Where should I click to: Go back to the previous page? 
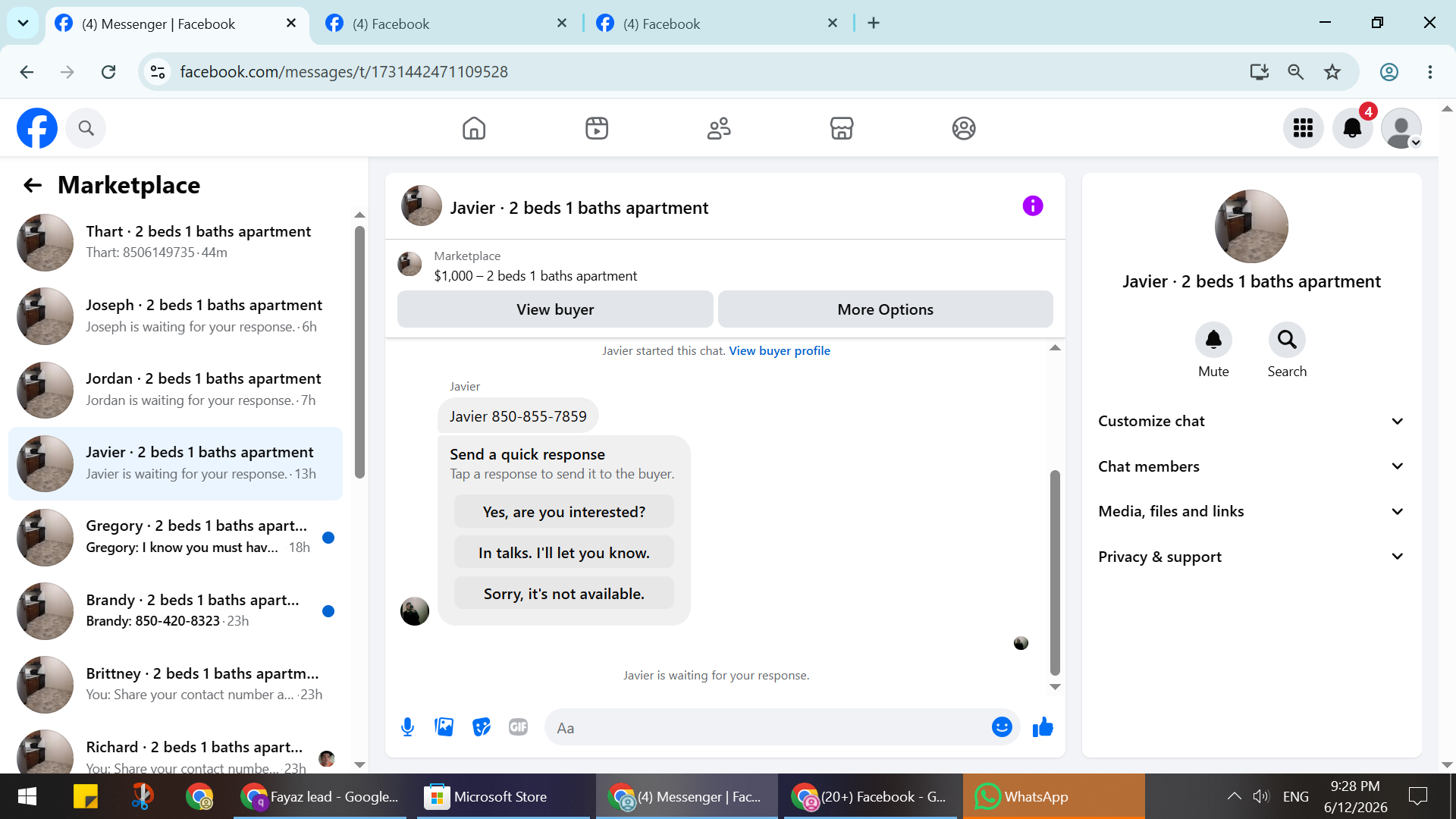pos(27,72)
